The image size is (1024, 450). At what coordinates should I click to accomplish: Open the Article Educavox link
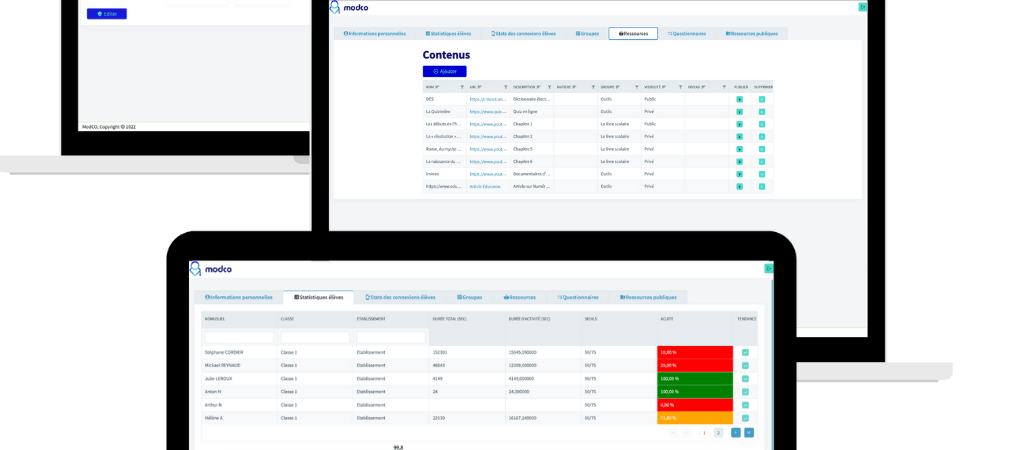pos(484,186)
